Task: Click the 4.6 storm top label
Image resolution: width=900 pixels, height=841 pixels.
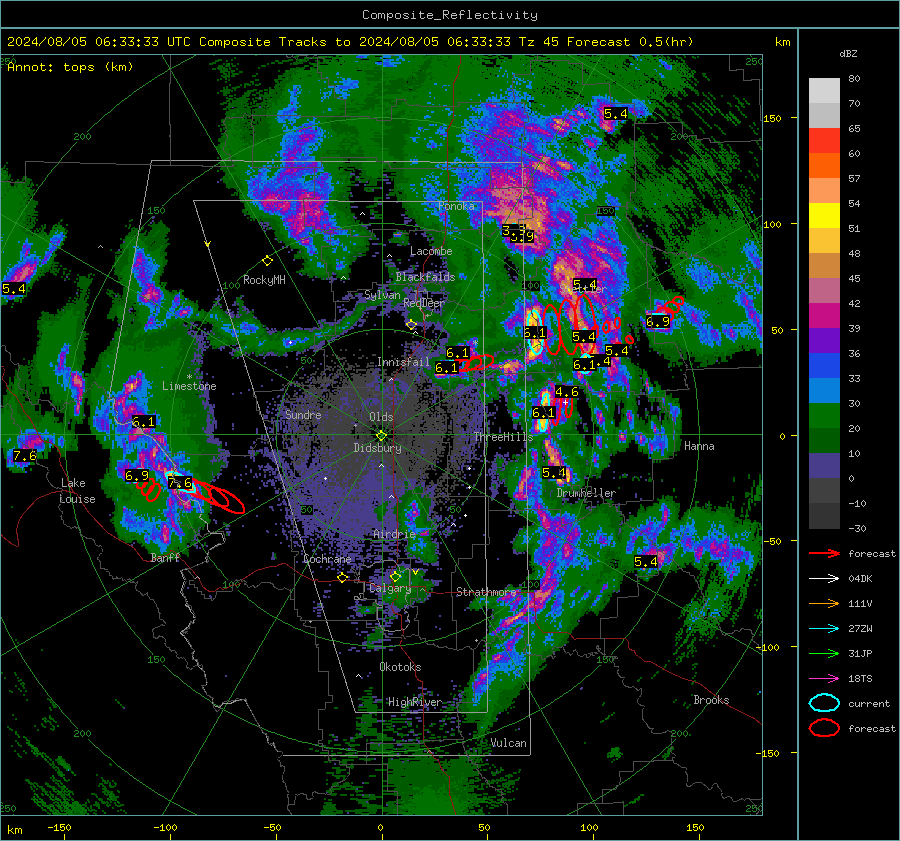Action: (567, 392)
